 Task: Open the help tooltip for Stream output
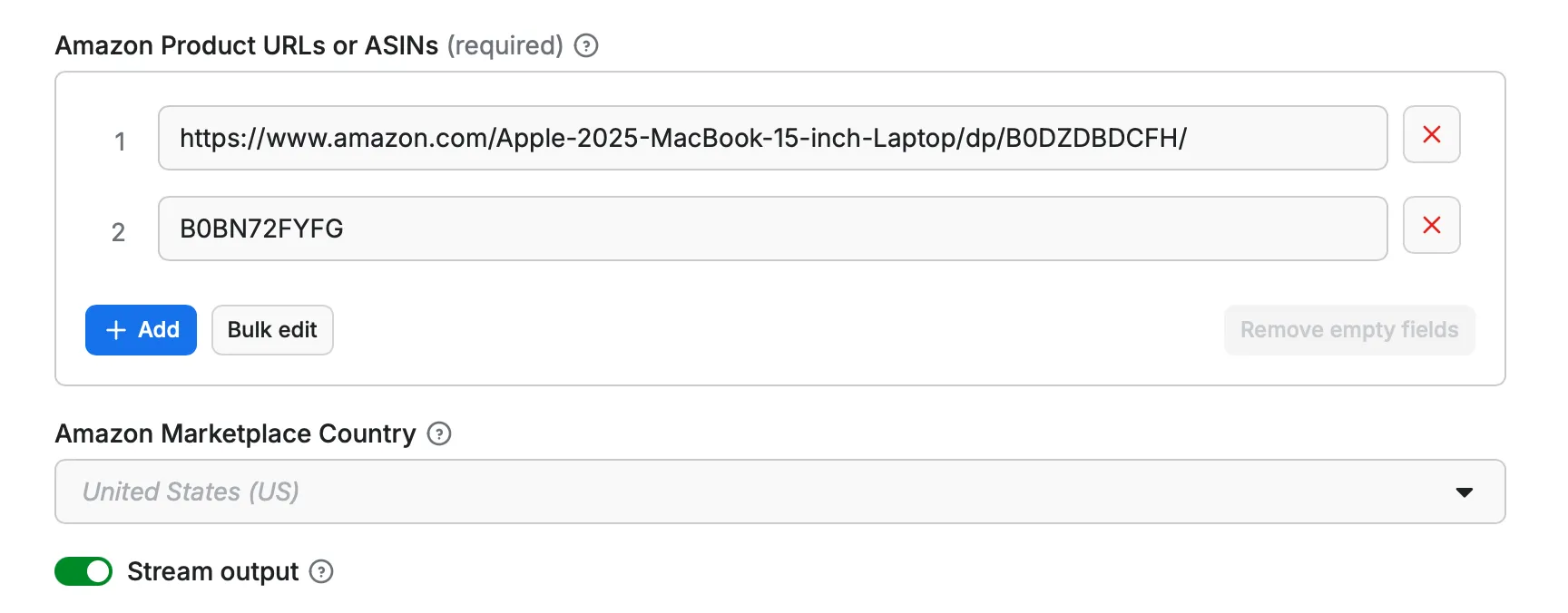(x=322, y=572)
